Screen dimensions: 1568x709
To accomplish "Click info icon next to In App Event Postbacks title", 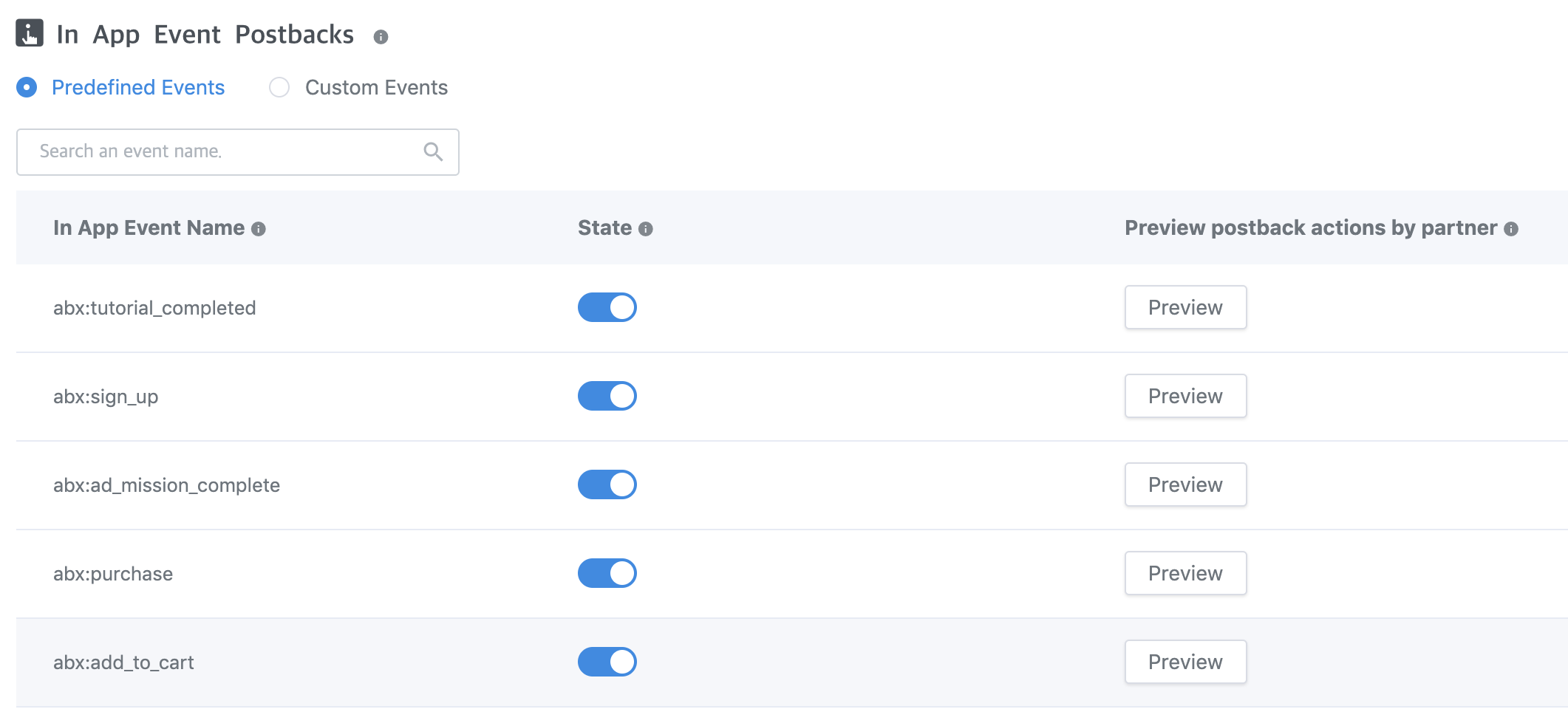I will pyautogui.click(x=381, y=37).
